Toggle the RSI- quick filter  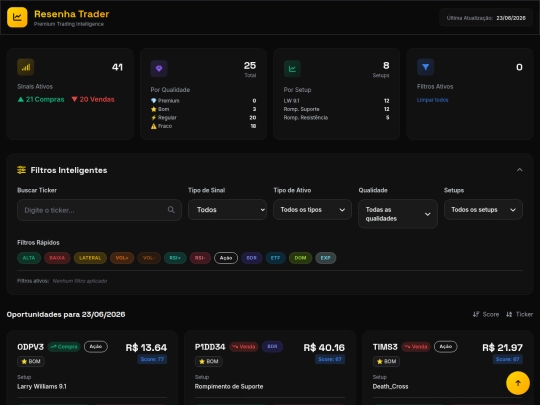click(x=200, y=258)
